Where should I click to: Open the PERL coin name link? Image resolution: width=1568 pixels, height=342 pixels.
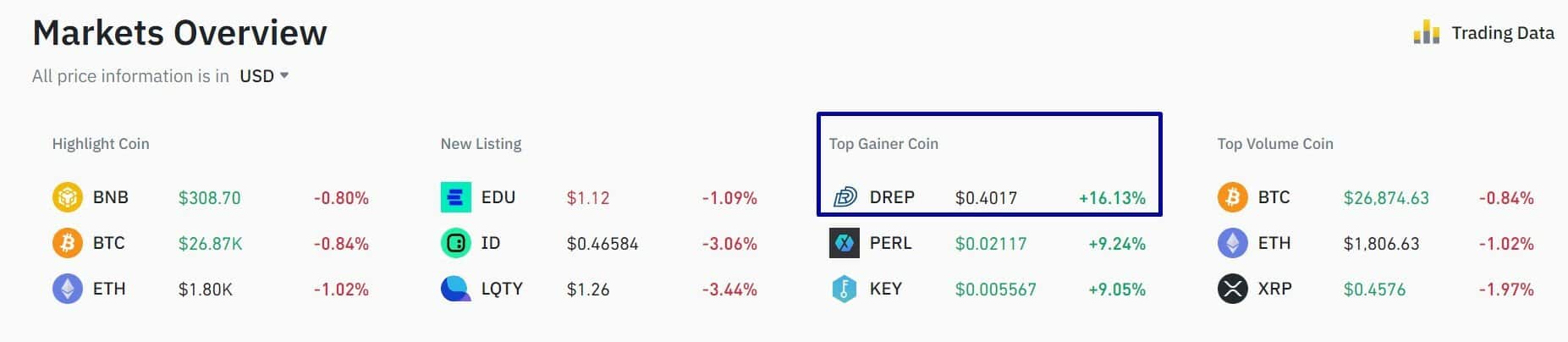coord(890,244)
